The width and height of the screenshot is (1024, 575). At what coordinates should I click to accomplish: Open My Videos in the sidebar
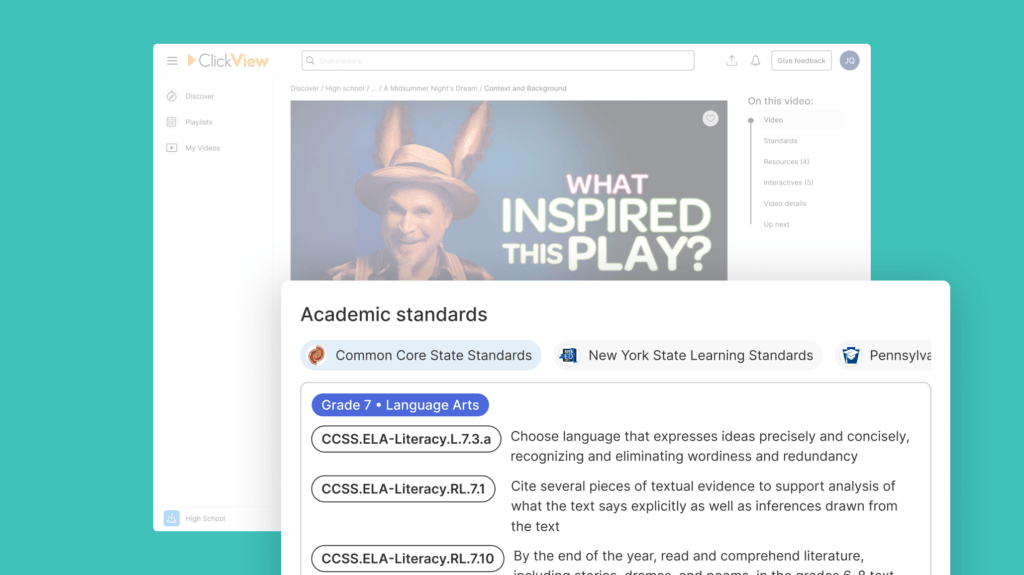(202, 148)
